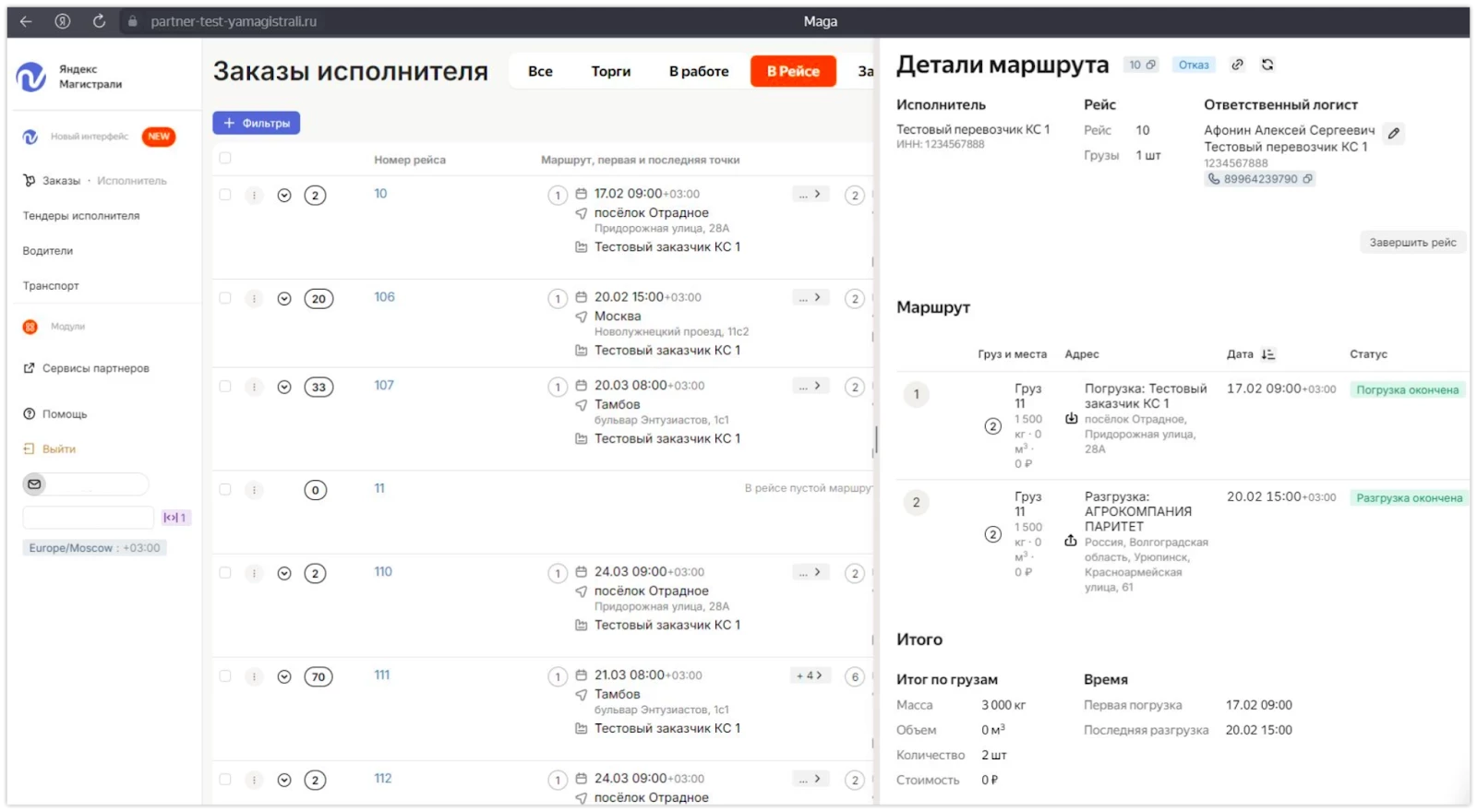Click the browser reload icon
The width and height of the screenshot is (1477, 812).
(x=99, y=21)
